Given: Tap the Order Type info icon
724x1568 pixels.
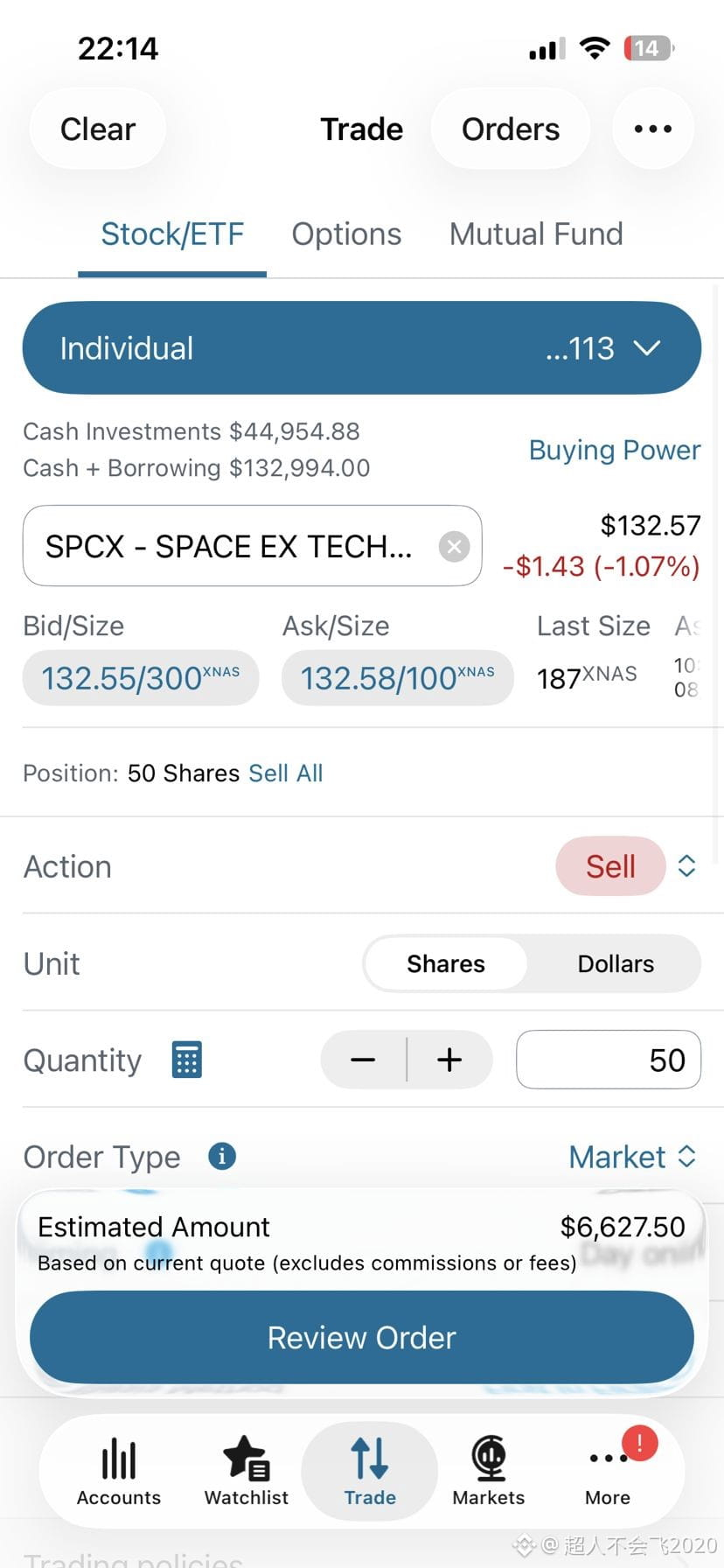Looking at the screenshot, I should pos(222,1157).
